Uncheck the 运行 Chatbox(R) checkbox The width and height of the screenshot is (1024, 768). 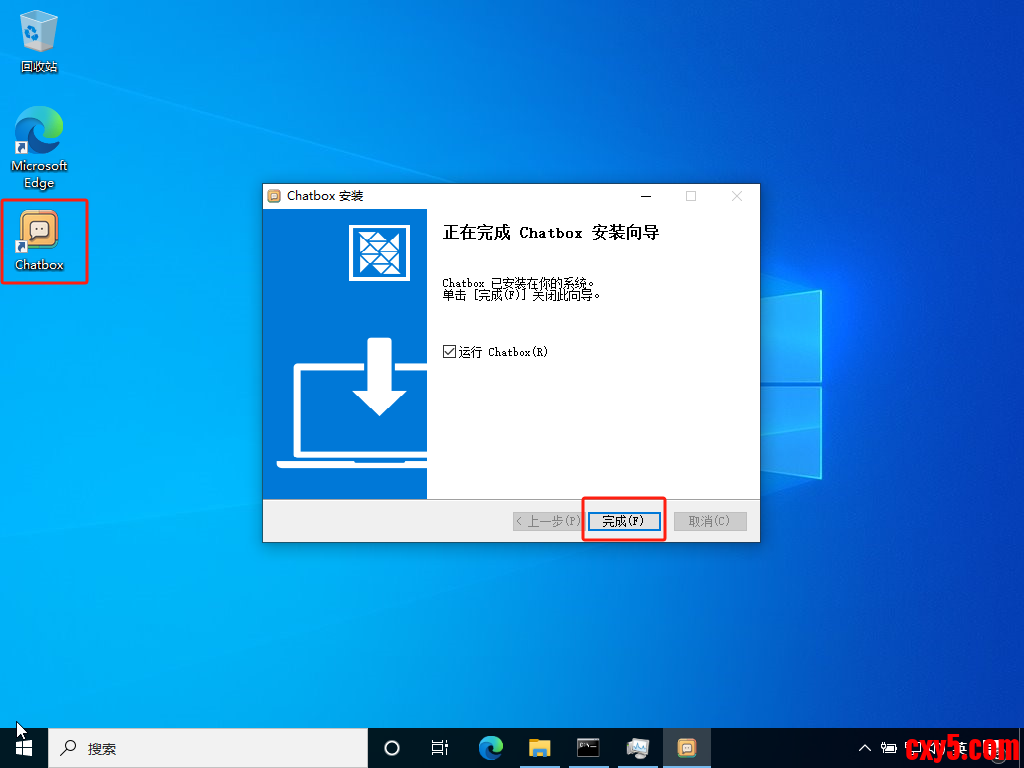click(449, 352)
